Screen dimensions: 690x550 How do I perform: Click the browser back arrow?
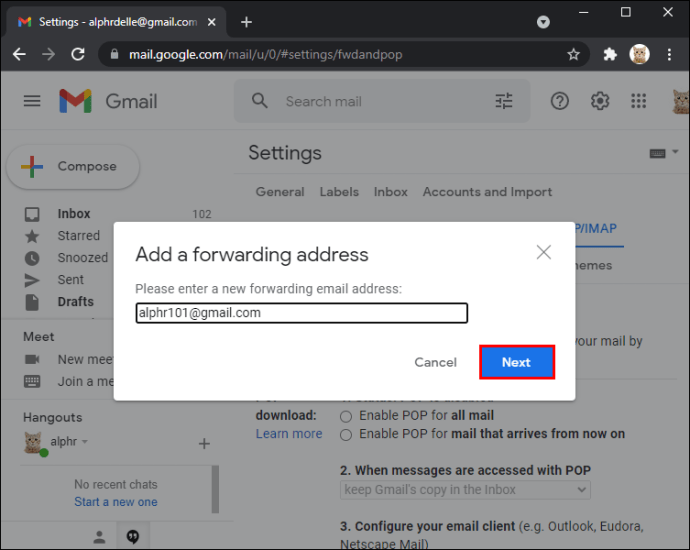19,55
